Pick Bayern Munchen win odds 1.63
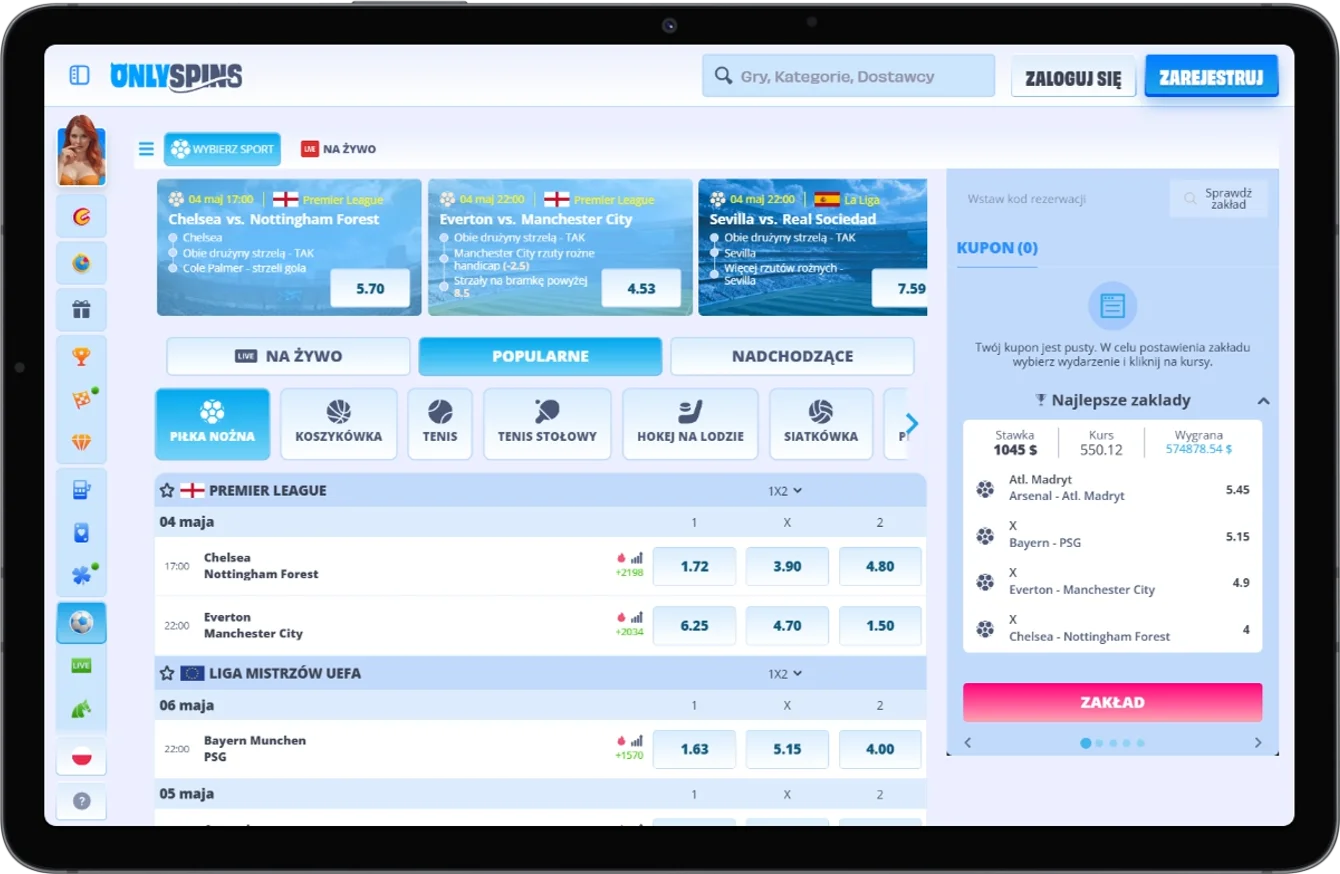1340x874 pixels. click(694, 749)
